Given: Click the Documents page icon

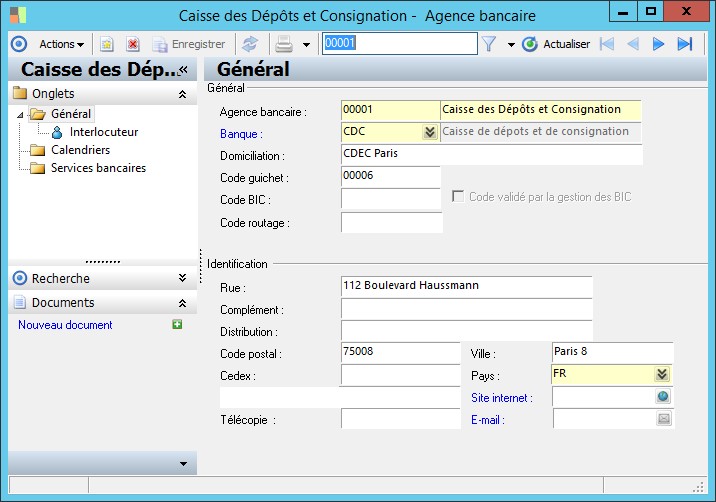Looking at the screenshot, I should coord(20,302).
